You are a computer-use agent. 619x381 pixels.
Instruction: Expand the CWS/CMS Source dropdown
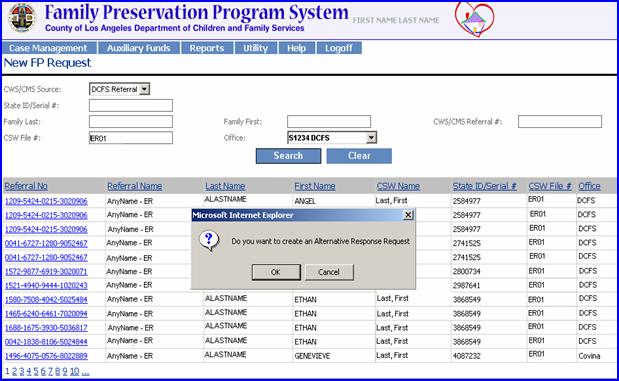[144, 89]
